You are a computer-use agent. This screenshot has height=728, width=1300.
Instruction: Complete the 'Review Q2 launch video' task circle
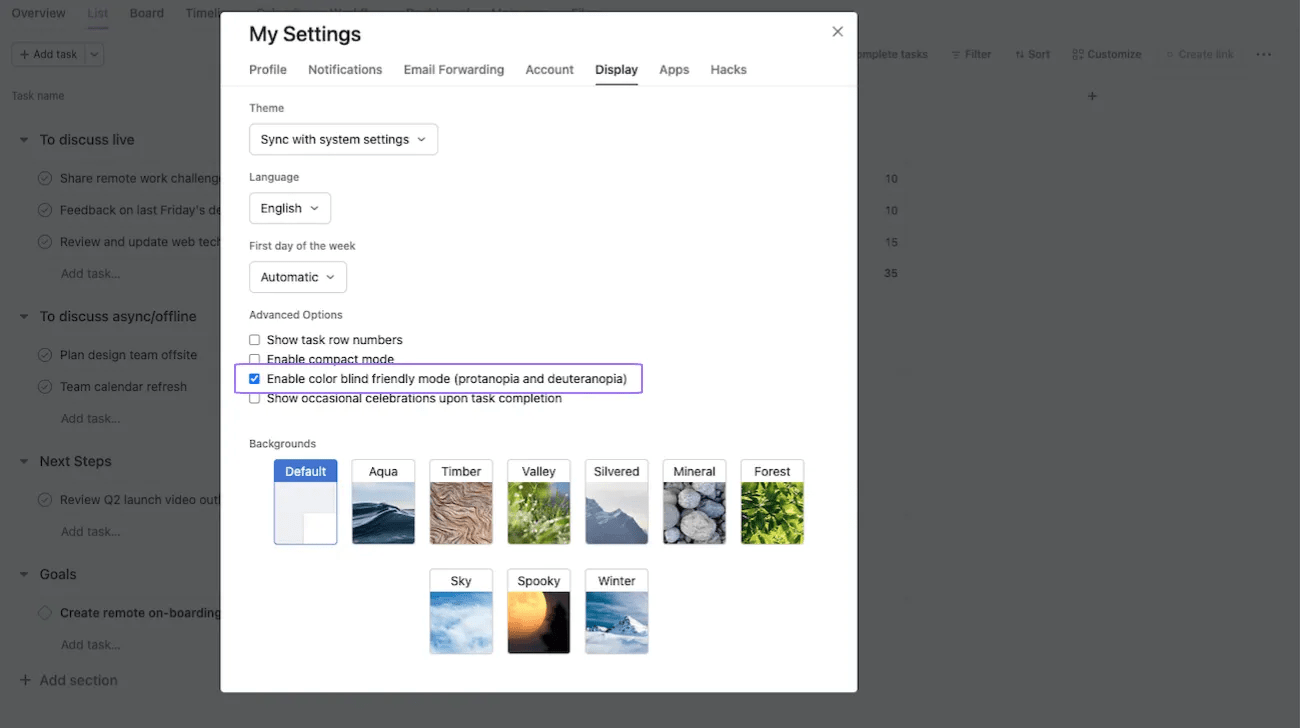45,500
